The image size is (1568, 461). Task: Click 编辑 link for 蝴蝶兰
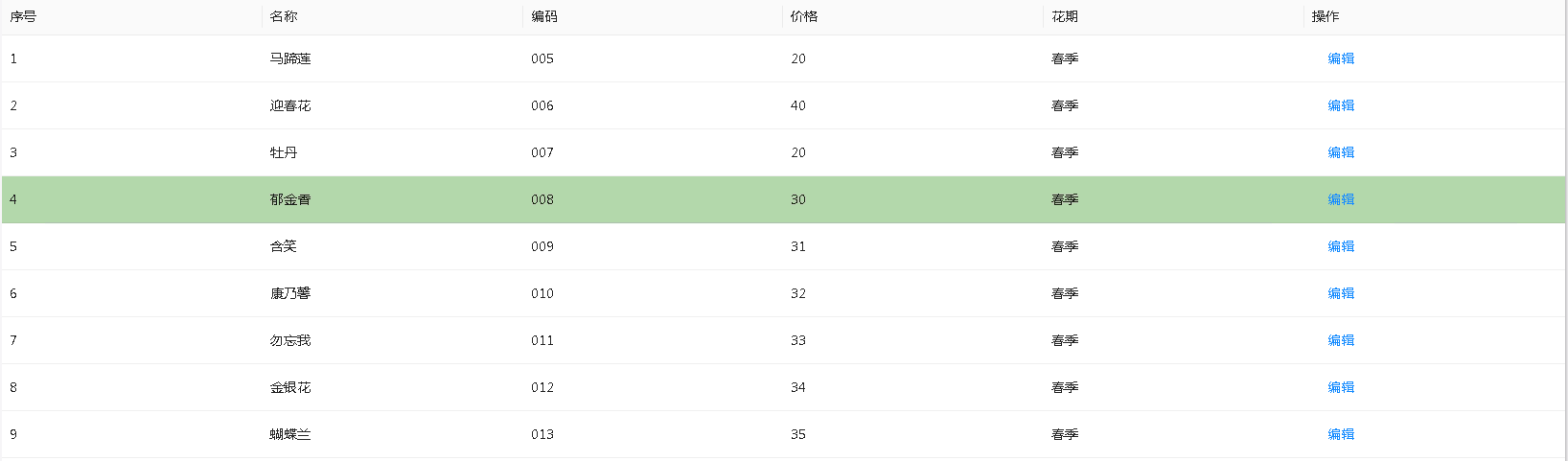1341,434
